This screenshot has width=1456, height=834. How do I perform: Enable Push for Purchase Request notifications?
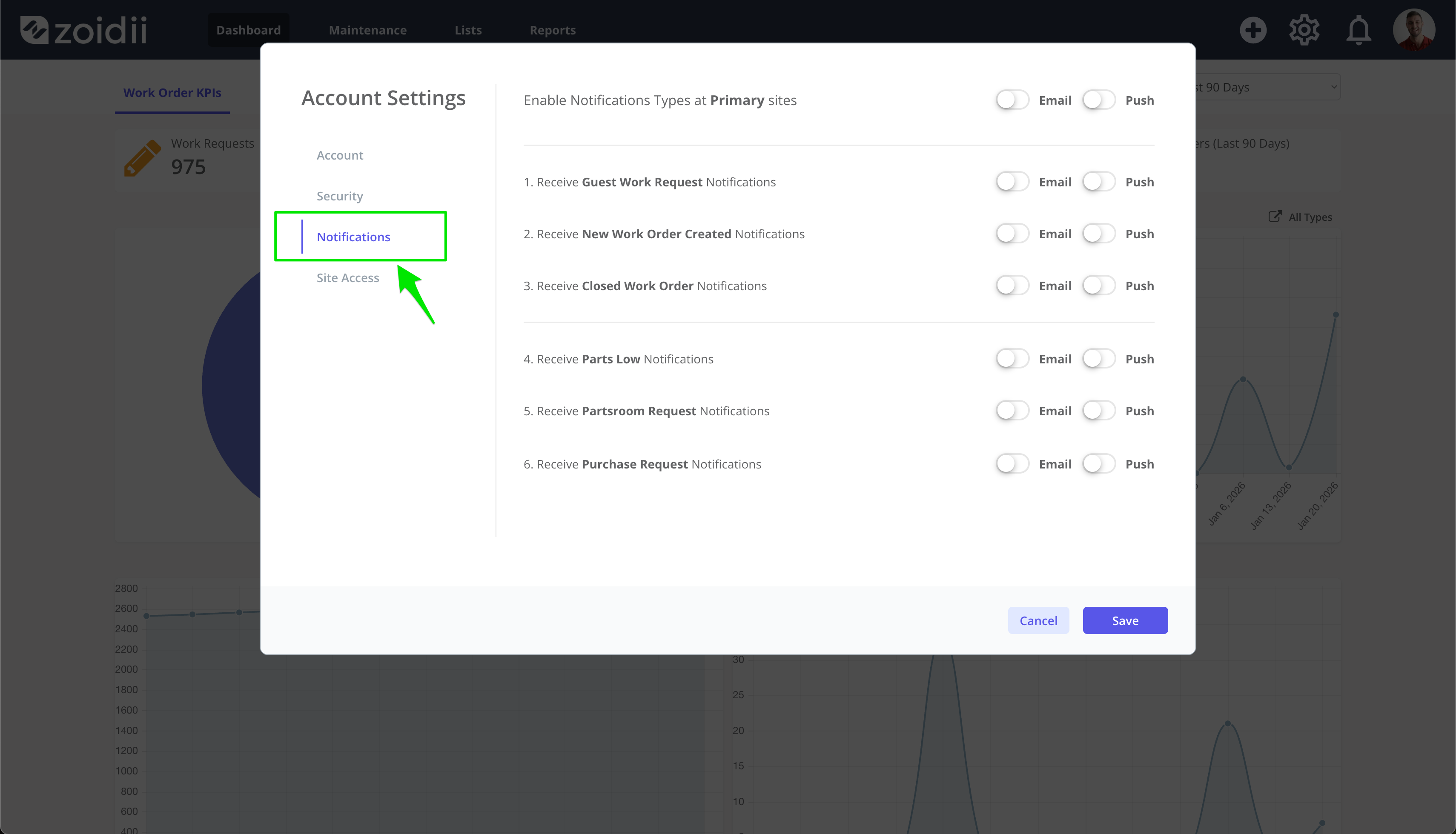pos(1098,464)
